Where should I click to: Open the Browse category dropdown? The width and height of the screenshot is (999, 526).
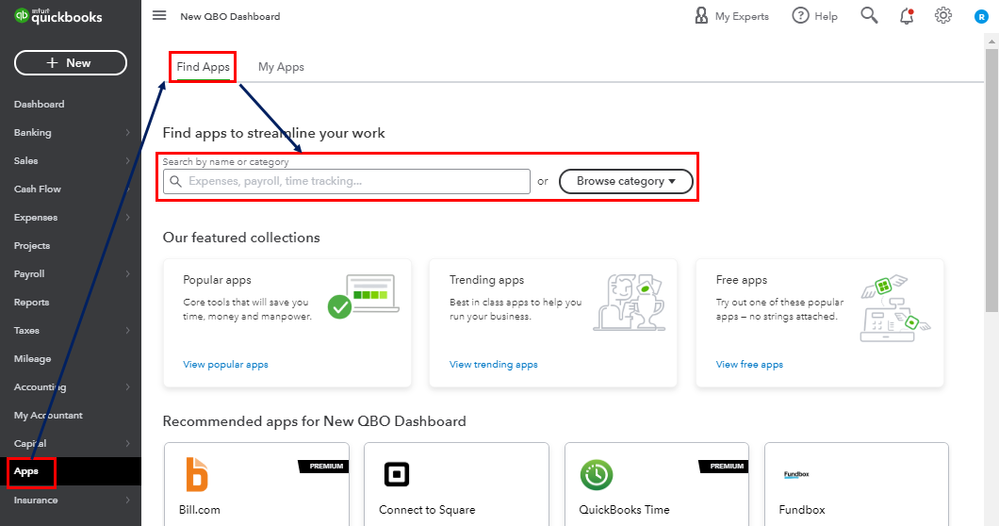pos(626,181)
